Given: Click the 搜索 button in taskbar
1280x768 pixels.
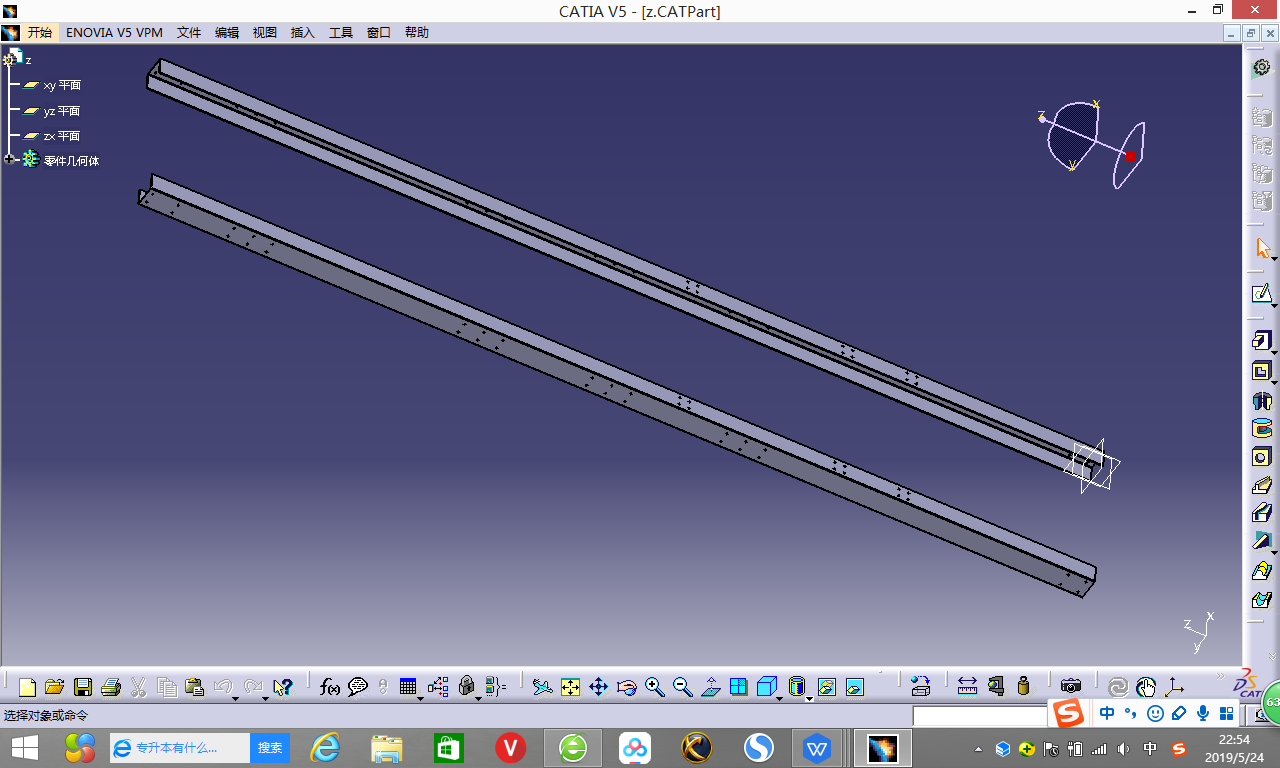Looking at the screenshot, I should [x=270, y=747].
